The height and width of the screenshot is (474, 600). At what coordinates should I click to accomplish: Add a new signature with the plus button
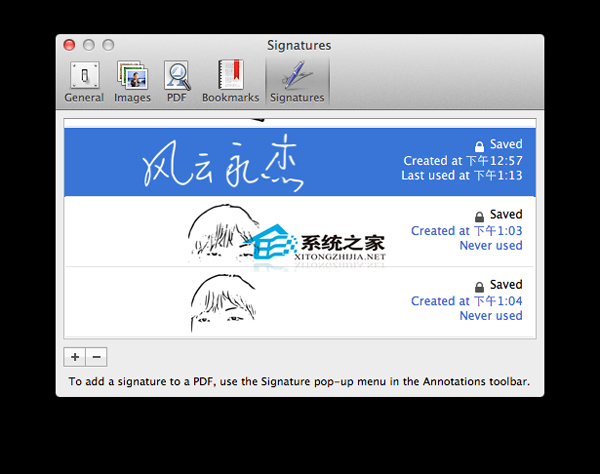(x=74, y=357)
